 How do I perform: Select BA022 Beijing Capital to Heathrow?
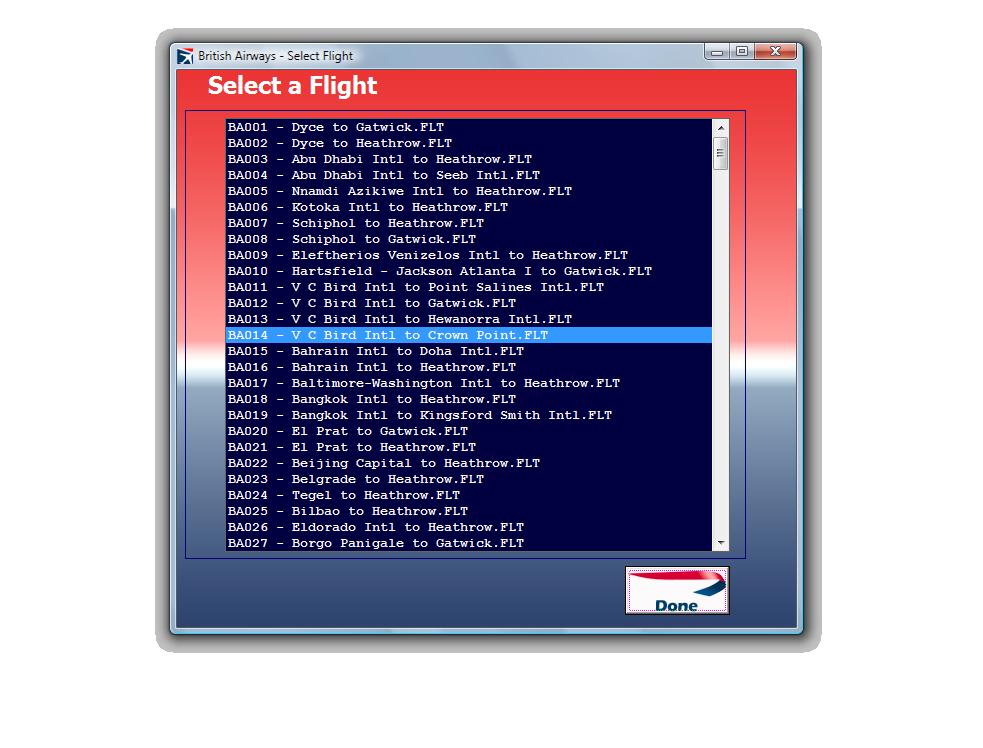point(469,463)
